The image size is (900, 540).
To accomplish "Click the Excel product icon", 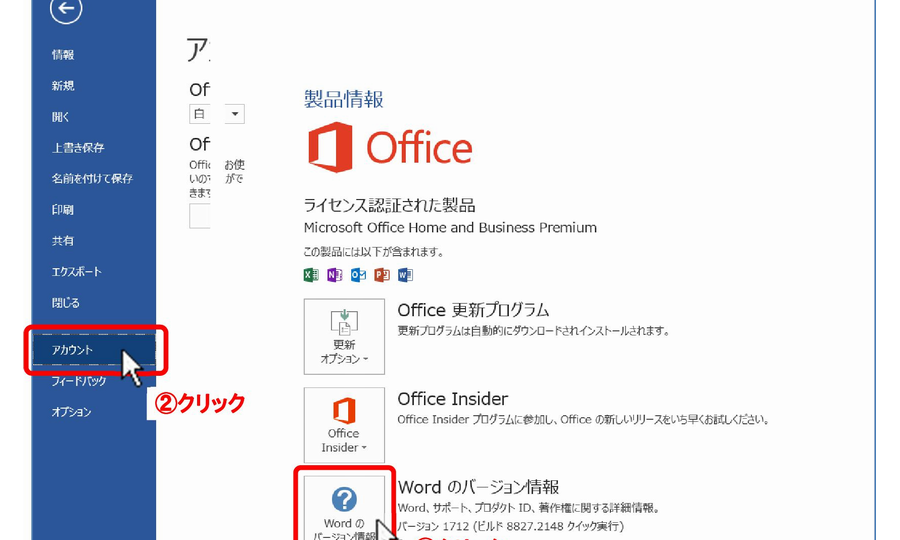I will 311,275.
